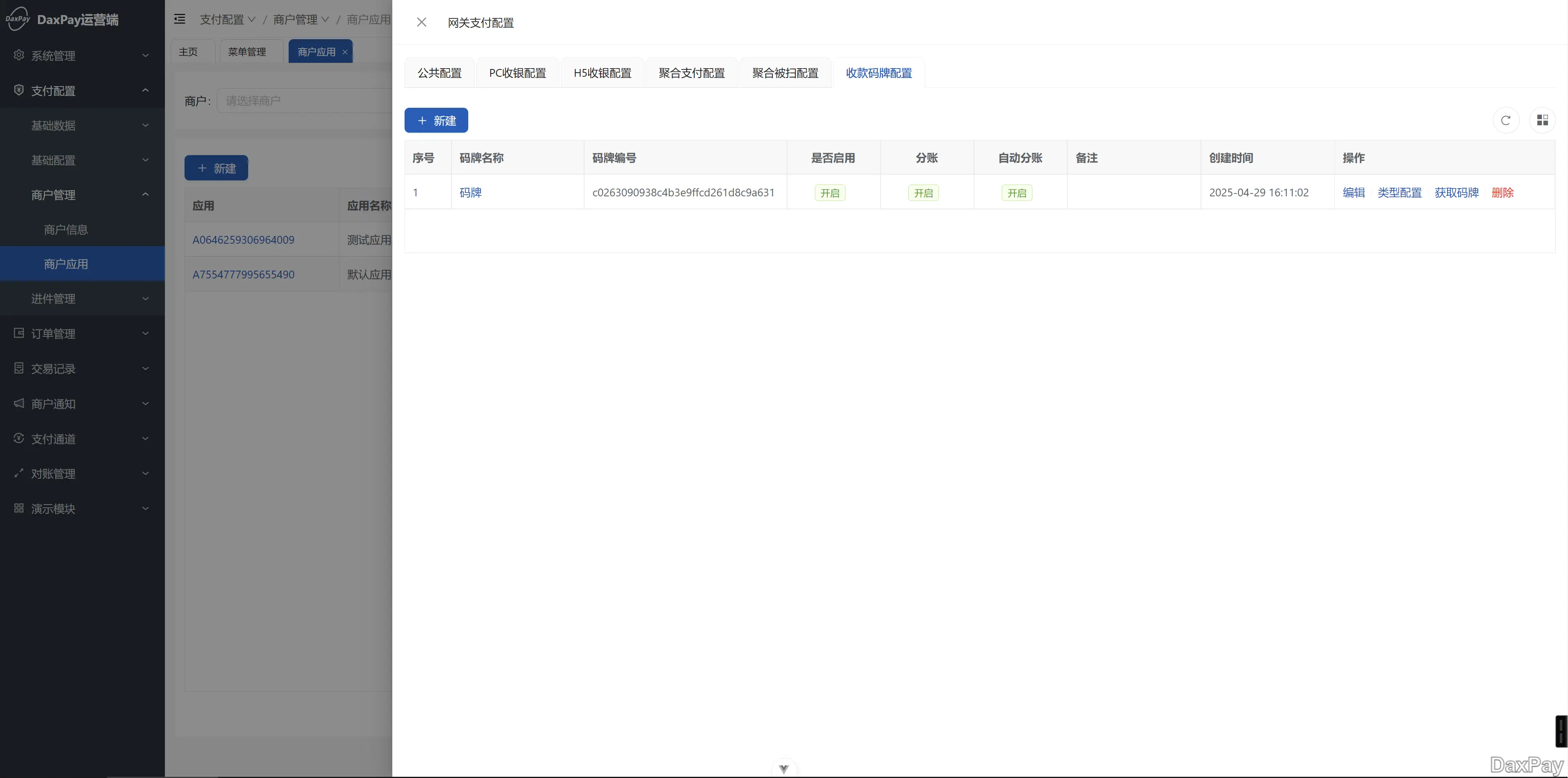Image resolution: width=1568 pixels, height=778 pixels.
Task: Expand the 商户通知 menu
Action: 145,404
